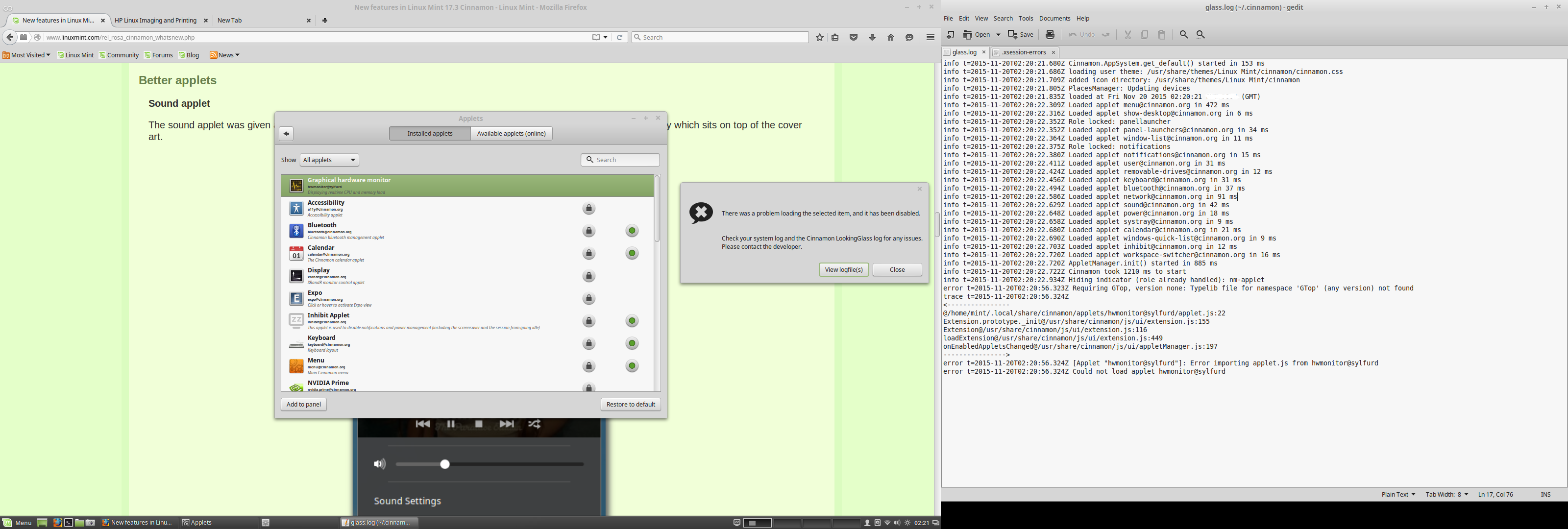The image size is (1568, 529).
Task: Click the green indicator on the Calendar row
Action: coord(633,253)
